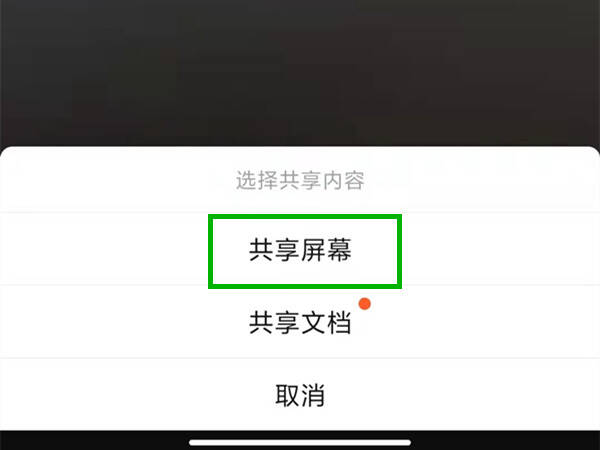Click the orange badge on the 共享文档 row

tap(364, 304)
